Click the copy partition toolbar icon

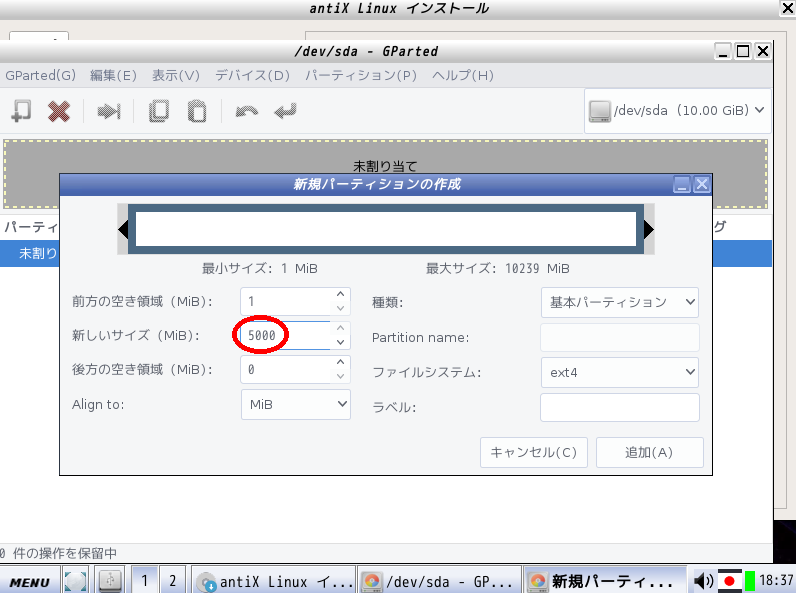coord(159,111)
